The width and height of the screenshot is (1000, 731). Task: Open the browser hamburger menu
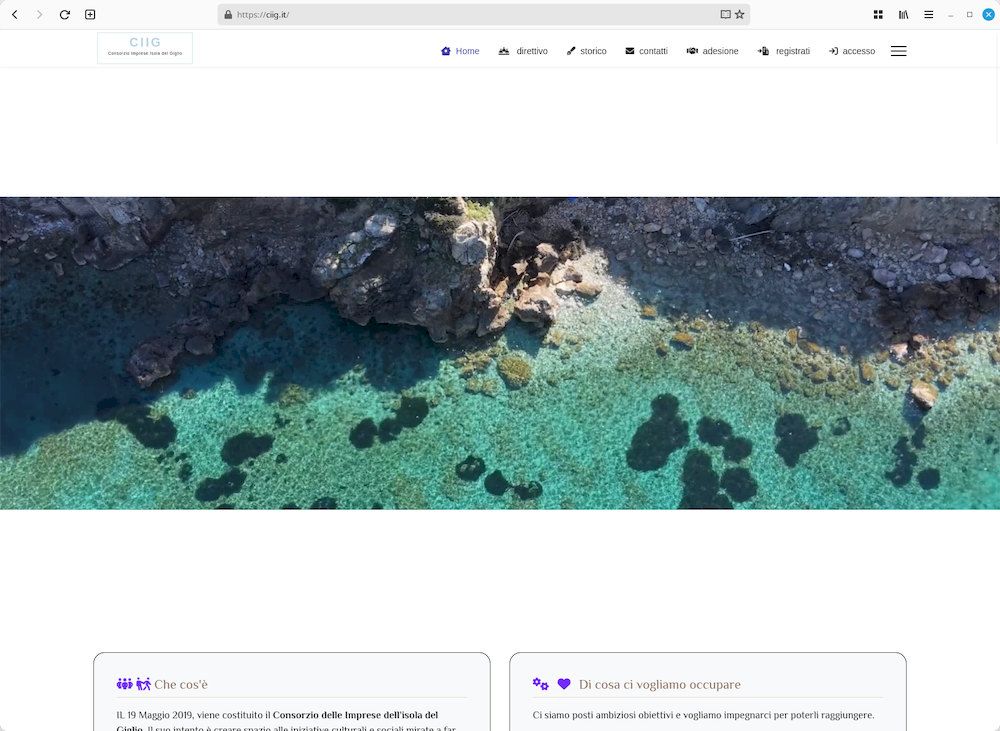pos(929,15)
